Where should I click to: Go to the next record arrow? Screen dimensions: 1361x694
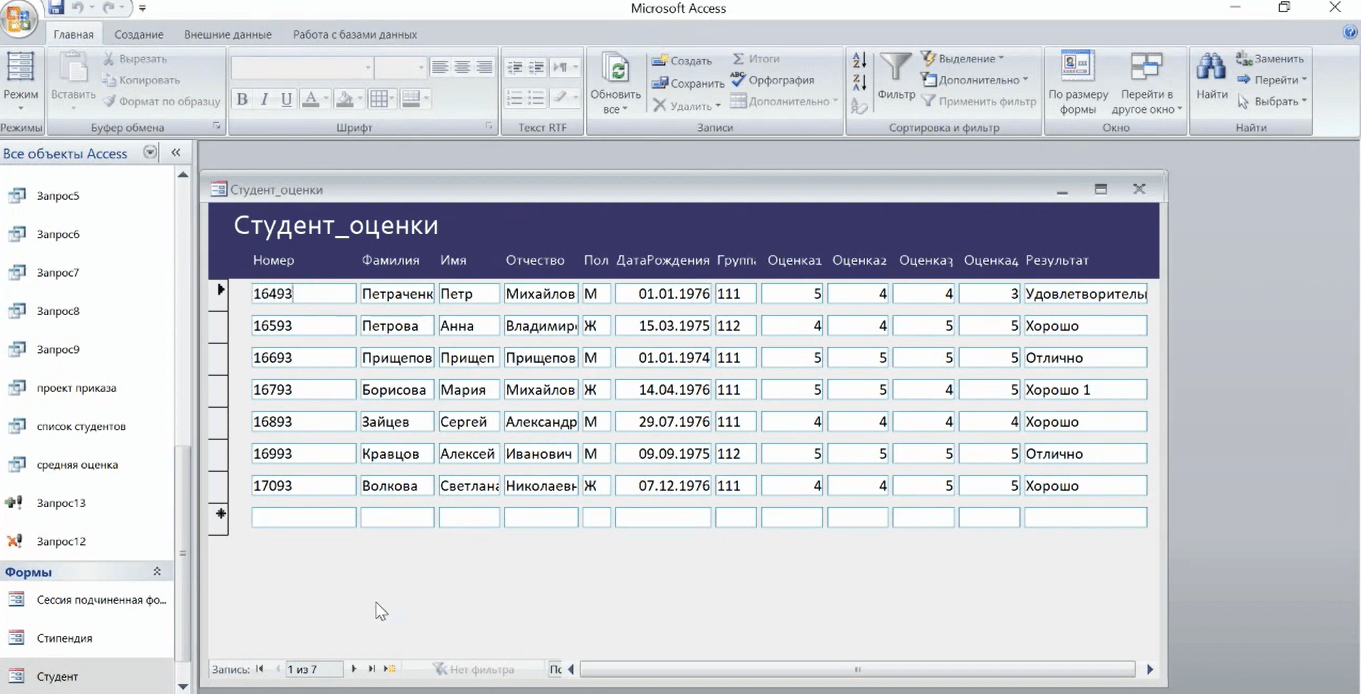click(354, 669)
